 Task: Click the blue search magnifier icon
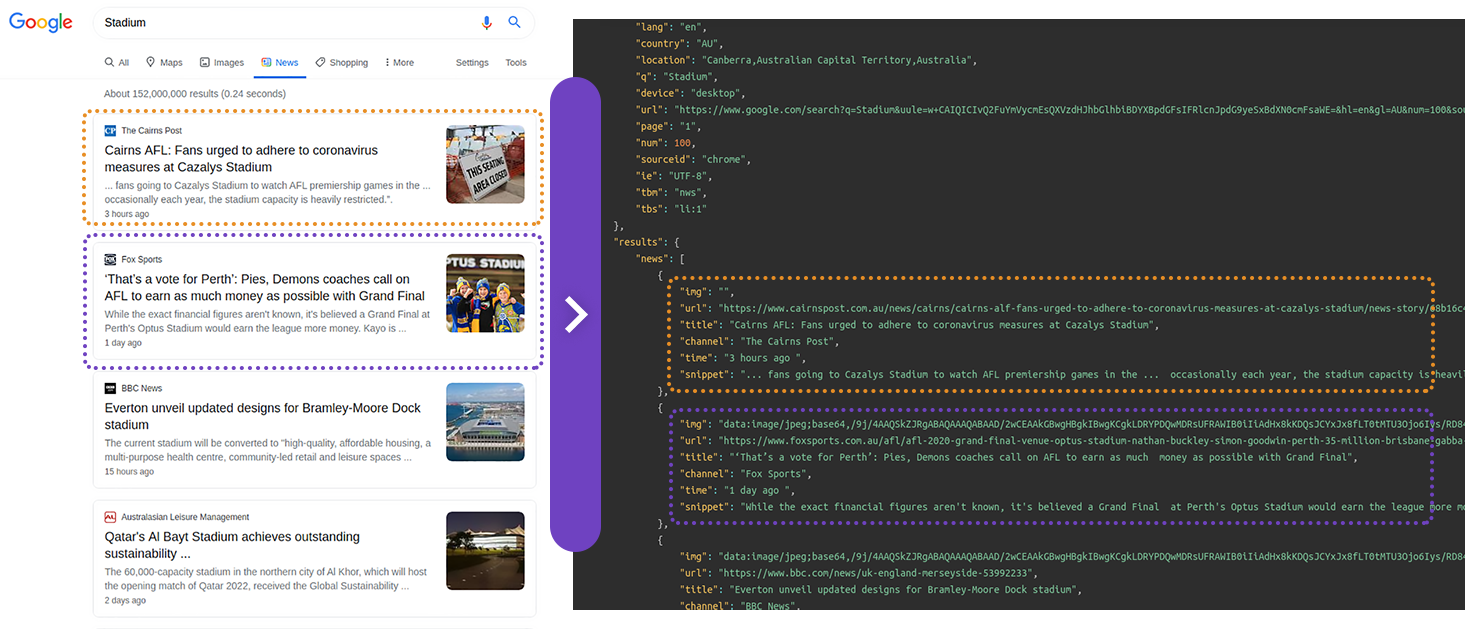[514, 22]
